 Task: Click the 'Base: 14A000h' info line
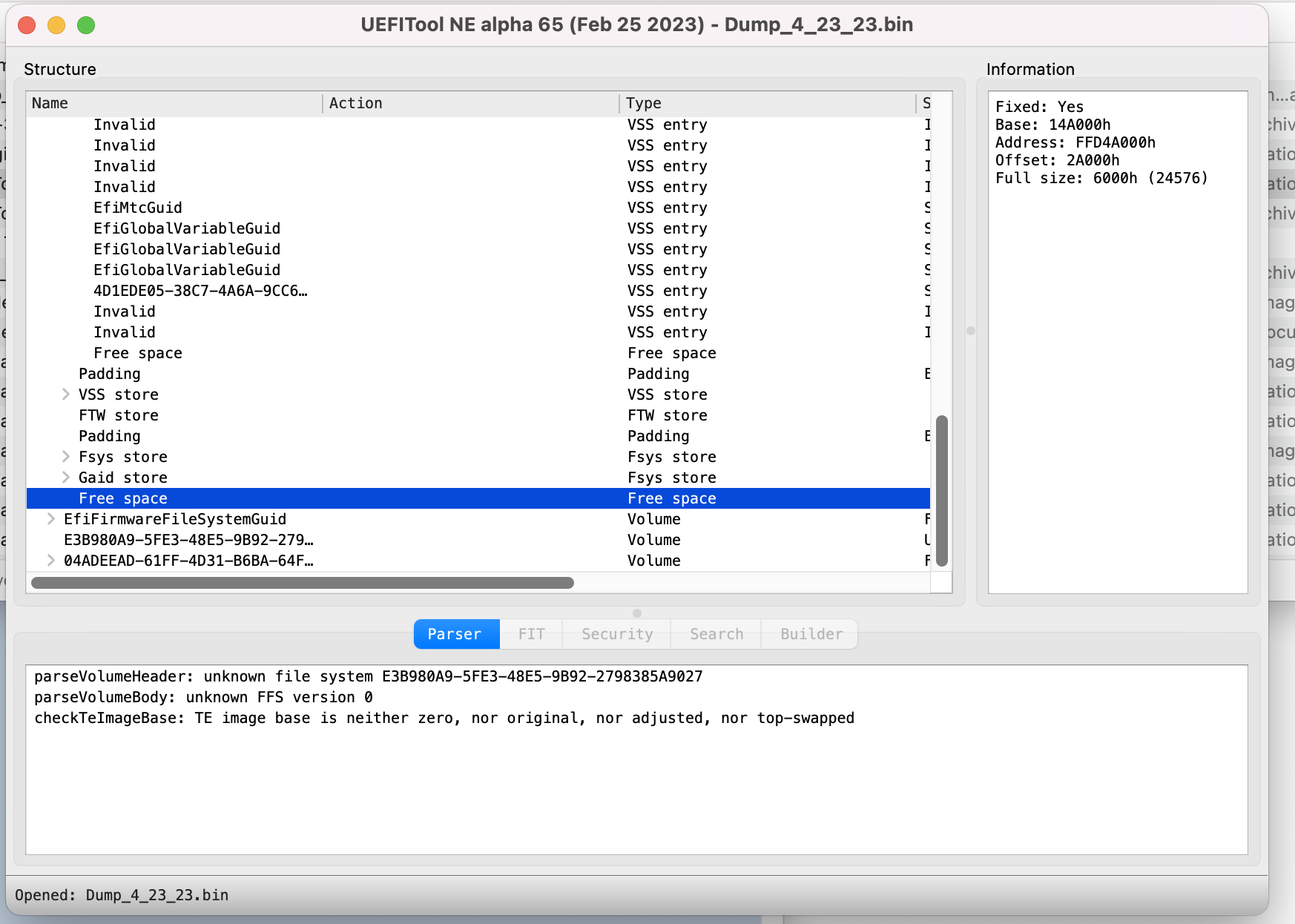click(1053, 125)
